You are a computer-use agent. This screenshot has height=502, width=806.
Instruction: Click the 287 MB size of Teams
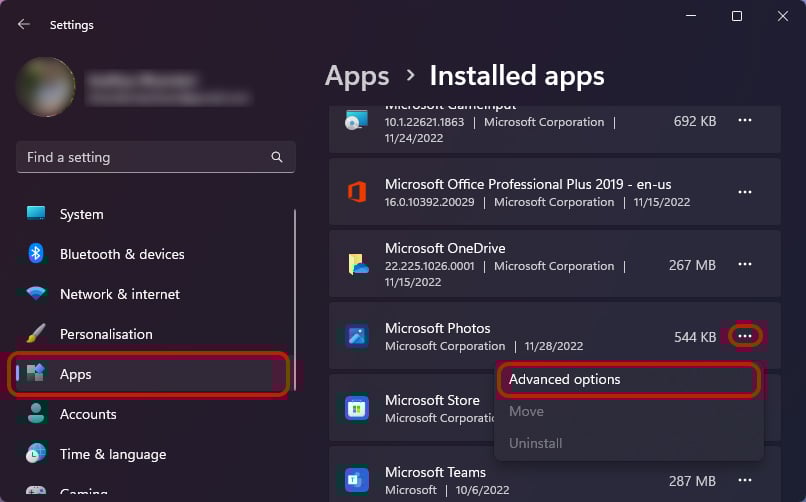point(692,481)
